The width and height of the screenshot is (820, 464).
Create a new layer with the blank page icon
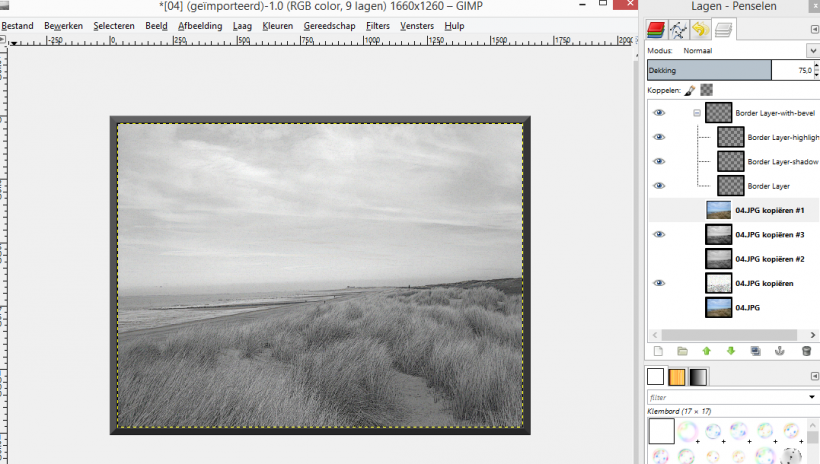[658, 351]
